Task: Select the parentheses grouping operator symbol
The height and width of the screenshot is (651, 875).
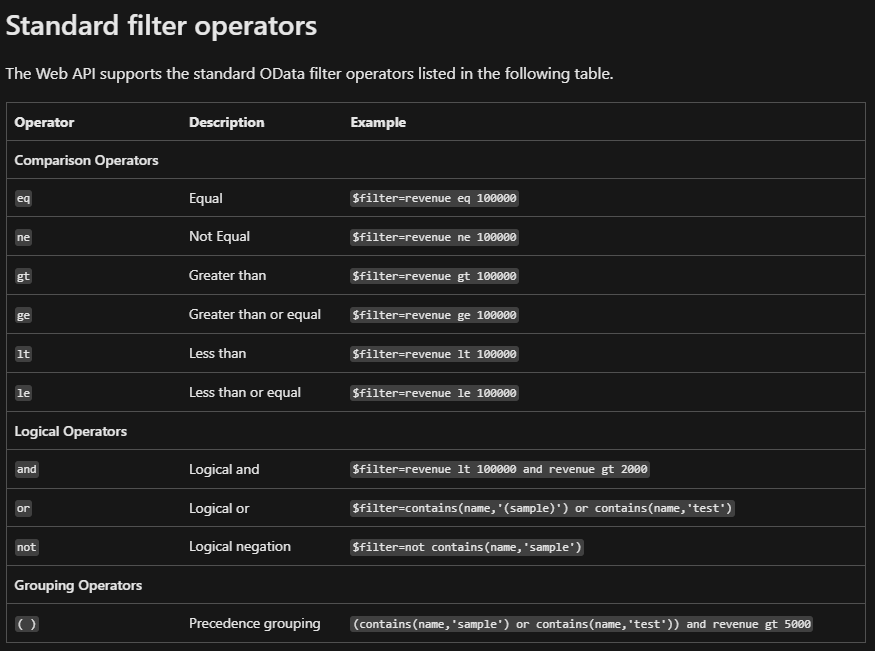Action: 28,623
